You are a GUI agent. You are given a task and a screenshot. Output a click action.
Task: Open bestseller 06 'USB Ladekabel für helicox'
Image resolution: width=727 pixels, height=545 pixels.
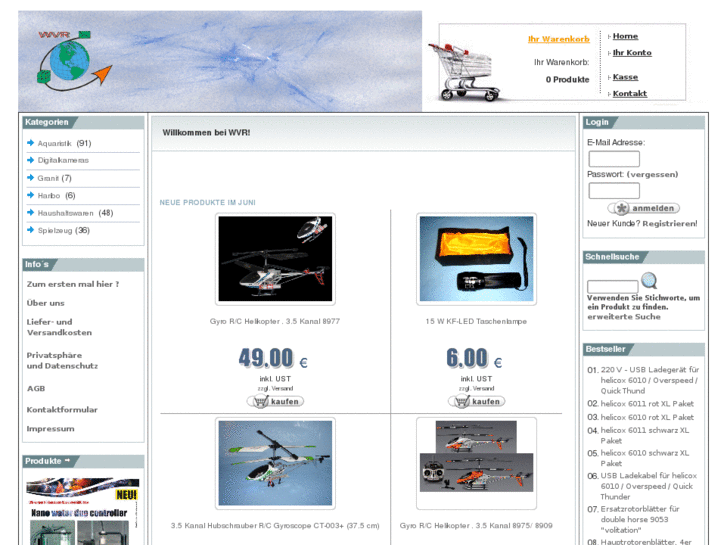click(649, 486)
